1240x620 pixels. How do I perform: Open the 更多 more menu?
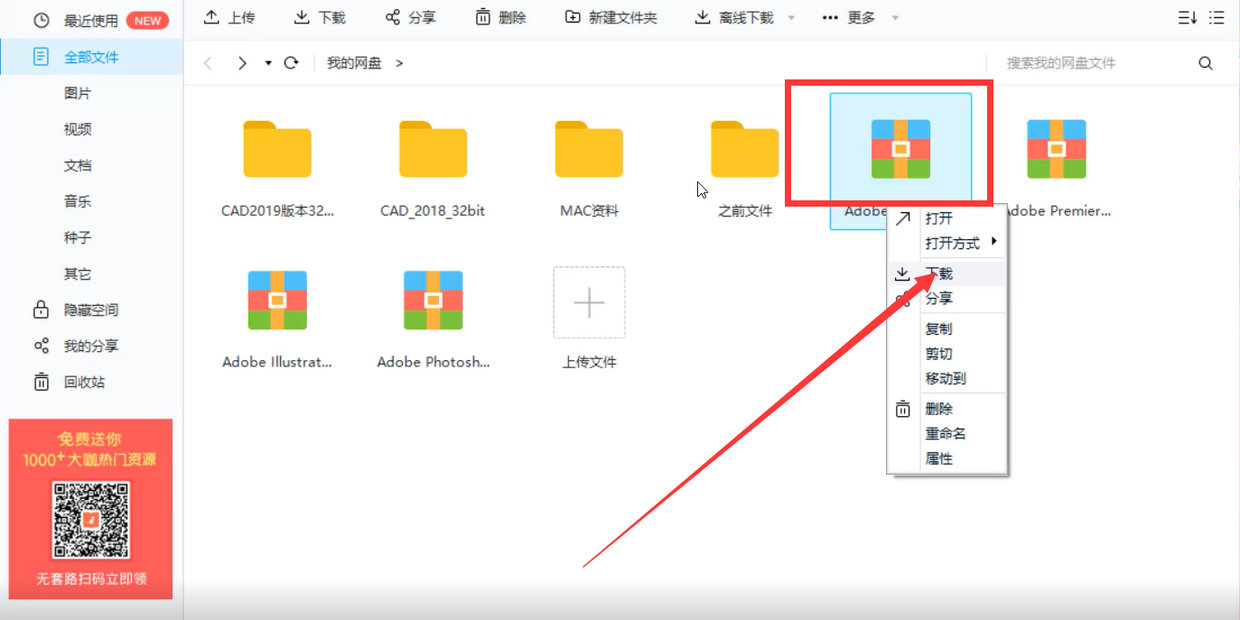[848, 17]
